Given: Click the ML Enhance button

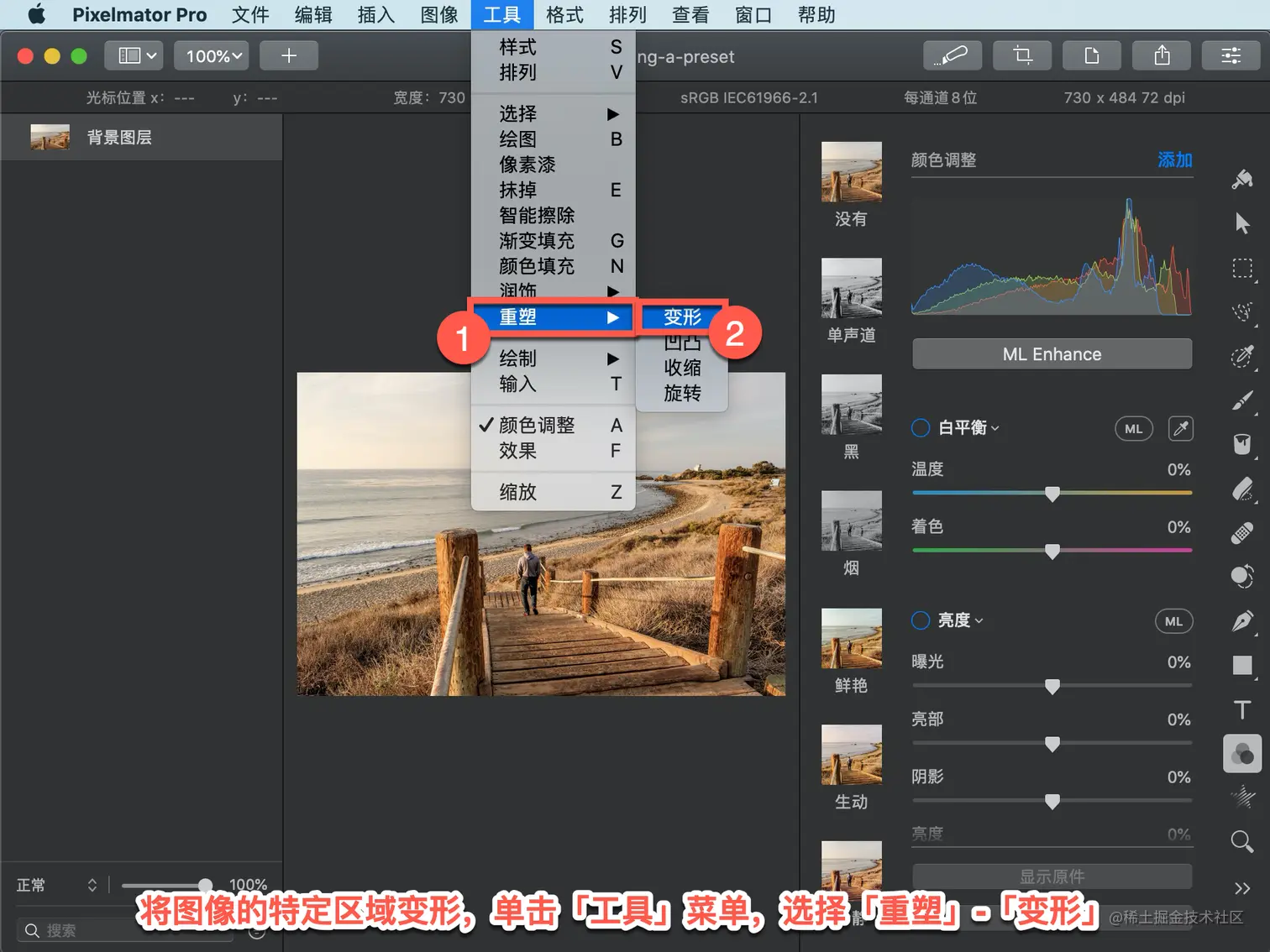Looking at the screenshot, I should coord(1052,354).
